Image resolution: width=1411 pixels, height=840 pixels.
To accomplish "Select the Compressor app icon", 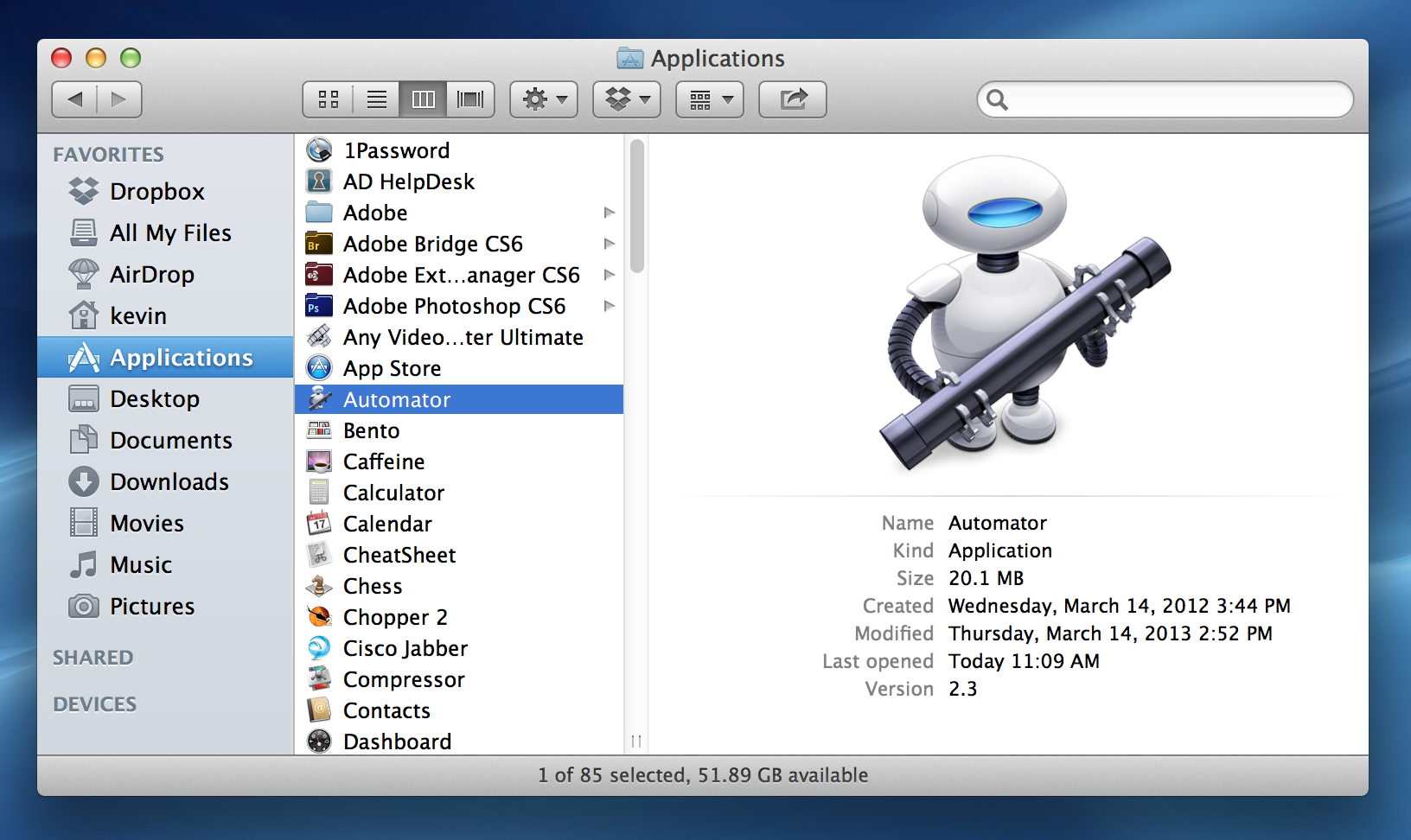I will click(x=319, y=679).
